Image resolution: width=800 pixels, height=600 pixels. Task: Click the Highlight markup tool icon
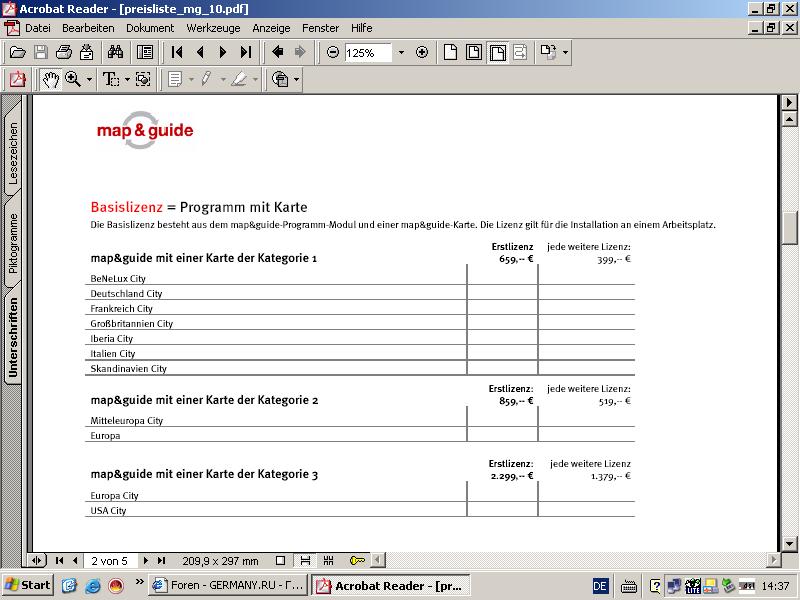point(239,80)
